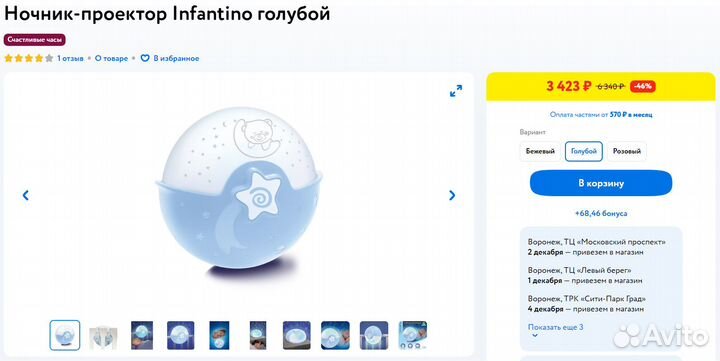
Task: Show next product image with right arrow
Action: 452,195
